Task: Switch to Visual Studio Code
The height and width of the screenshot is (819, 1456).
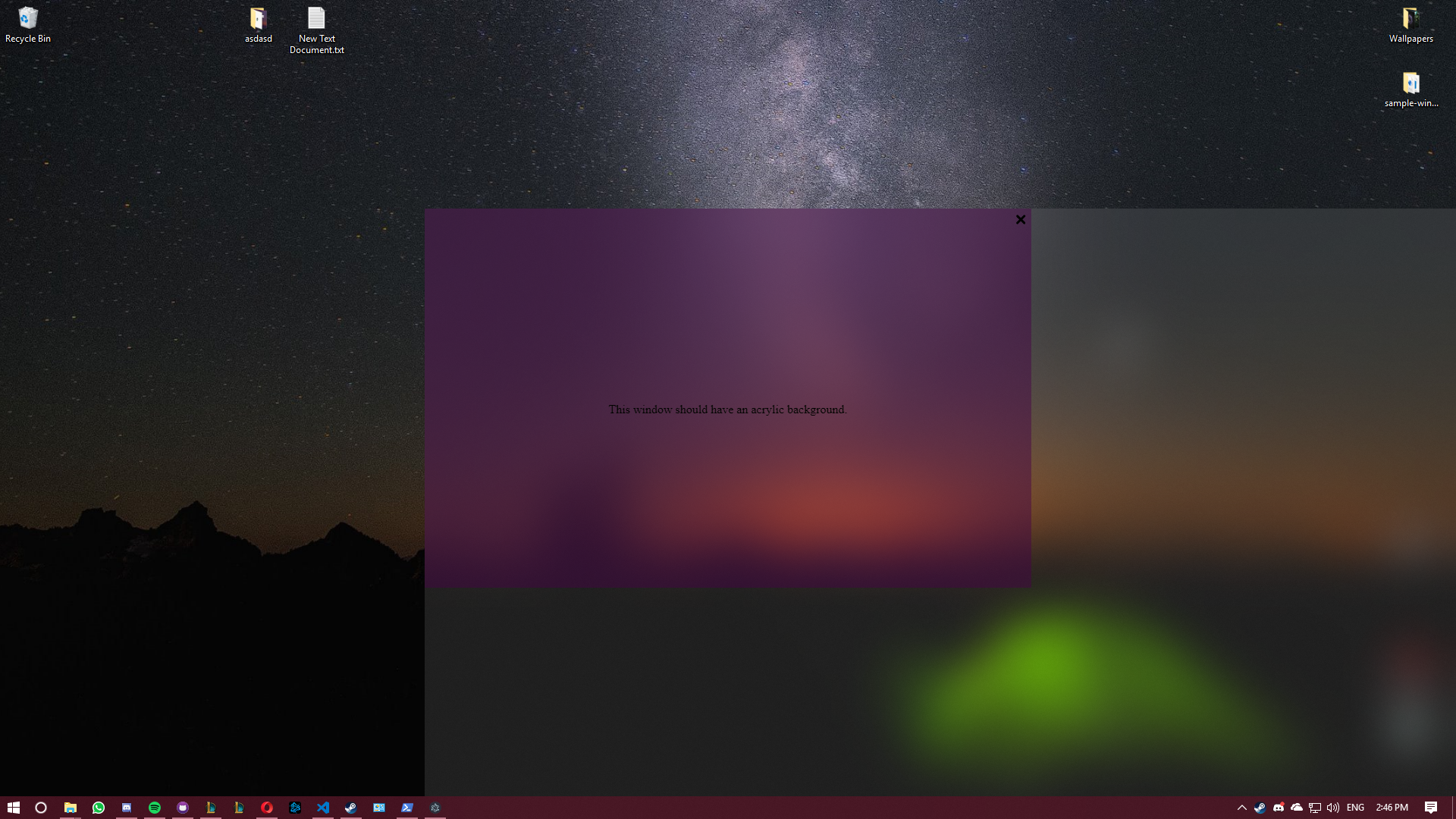Action: (x=323, y=808)
